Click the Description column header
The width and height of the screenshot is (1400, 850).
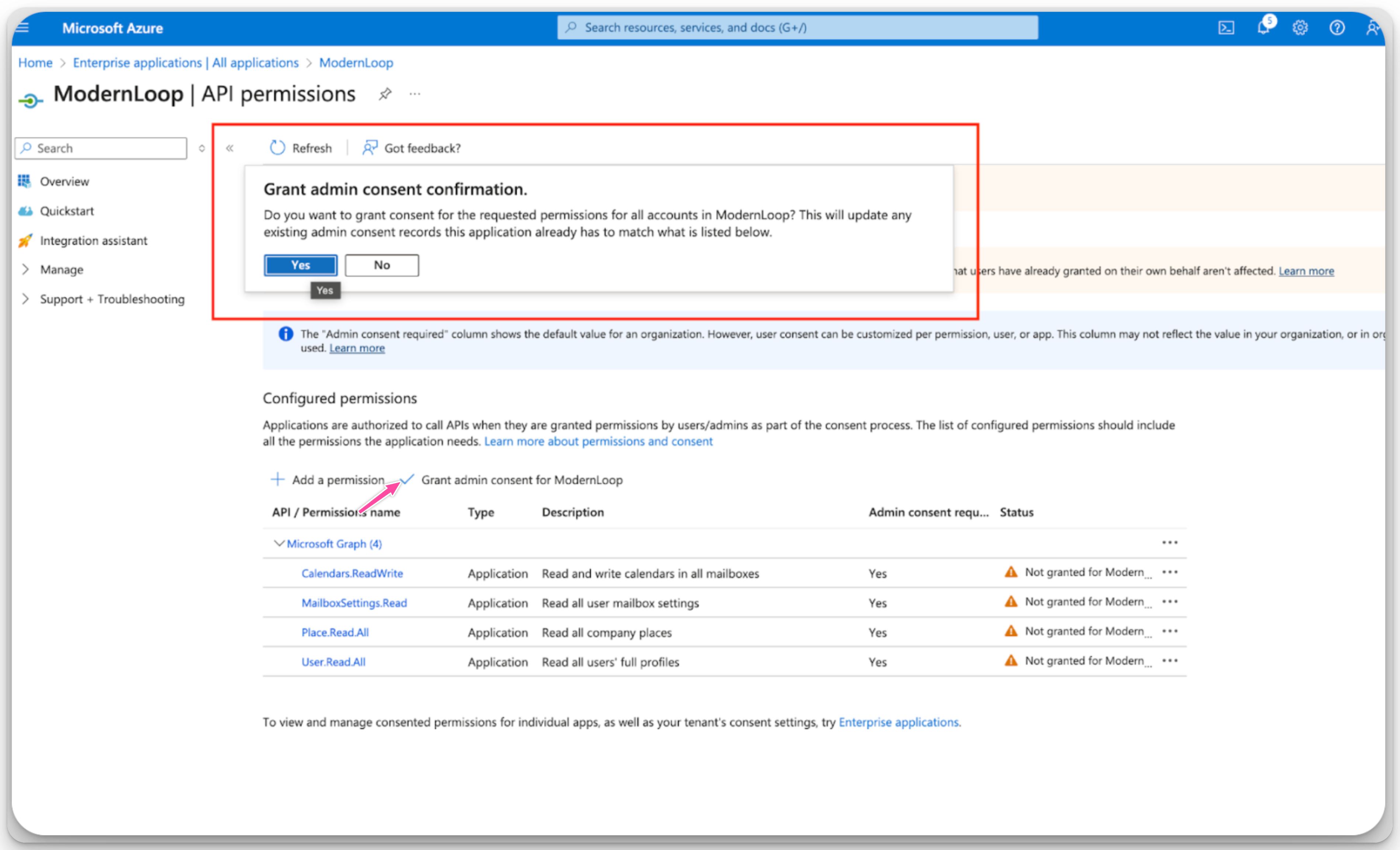coord(573,512)
